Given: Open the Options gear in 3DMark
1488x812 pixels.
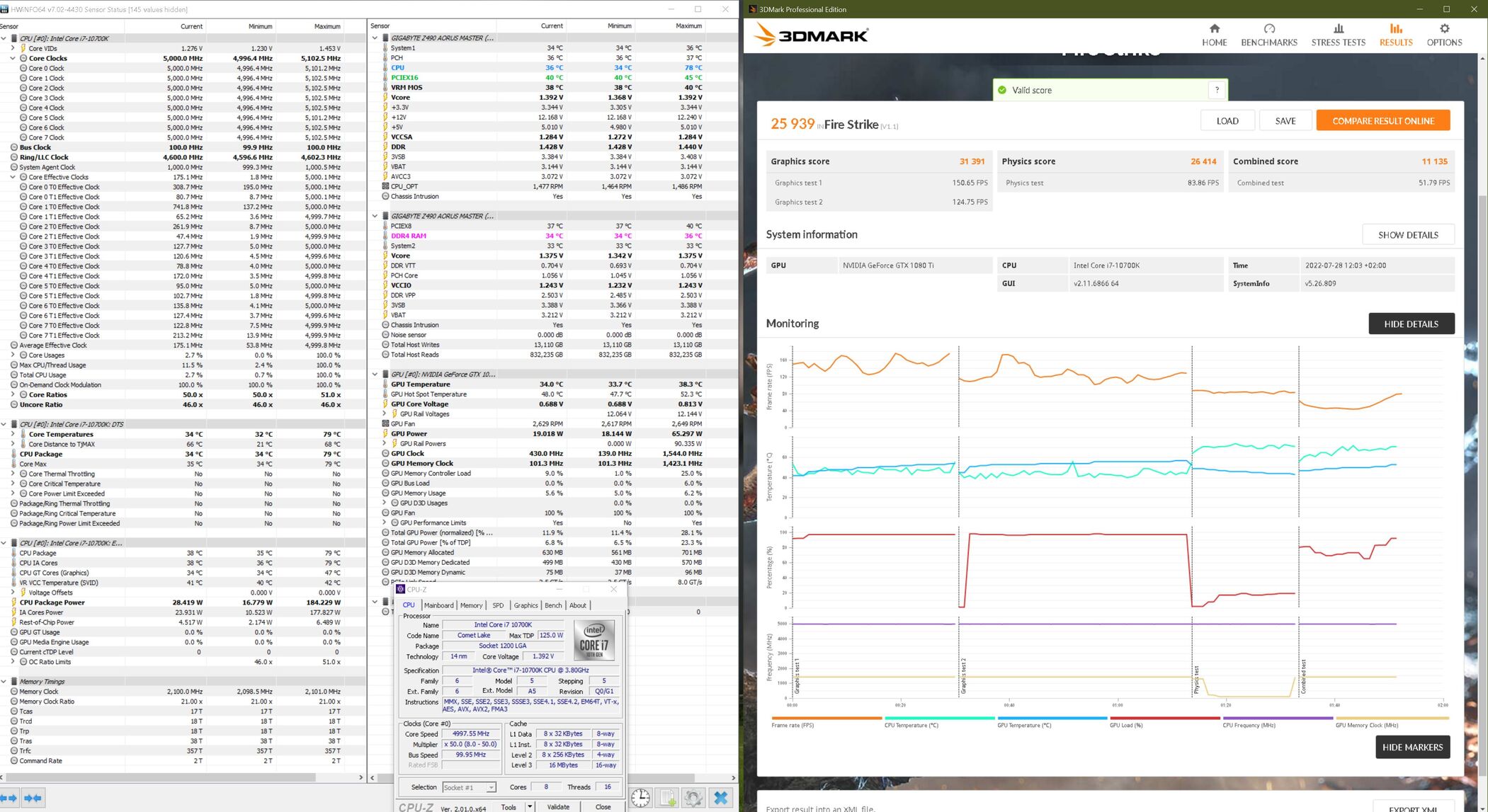Looking at the screenshot, I should click(1444, 28).
